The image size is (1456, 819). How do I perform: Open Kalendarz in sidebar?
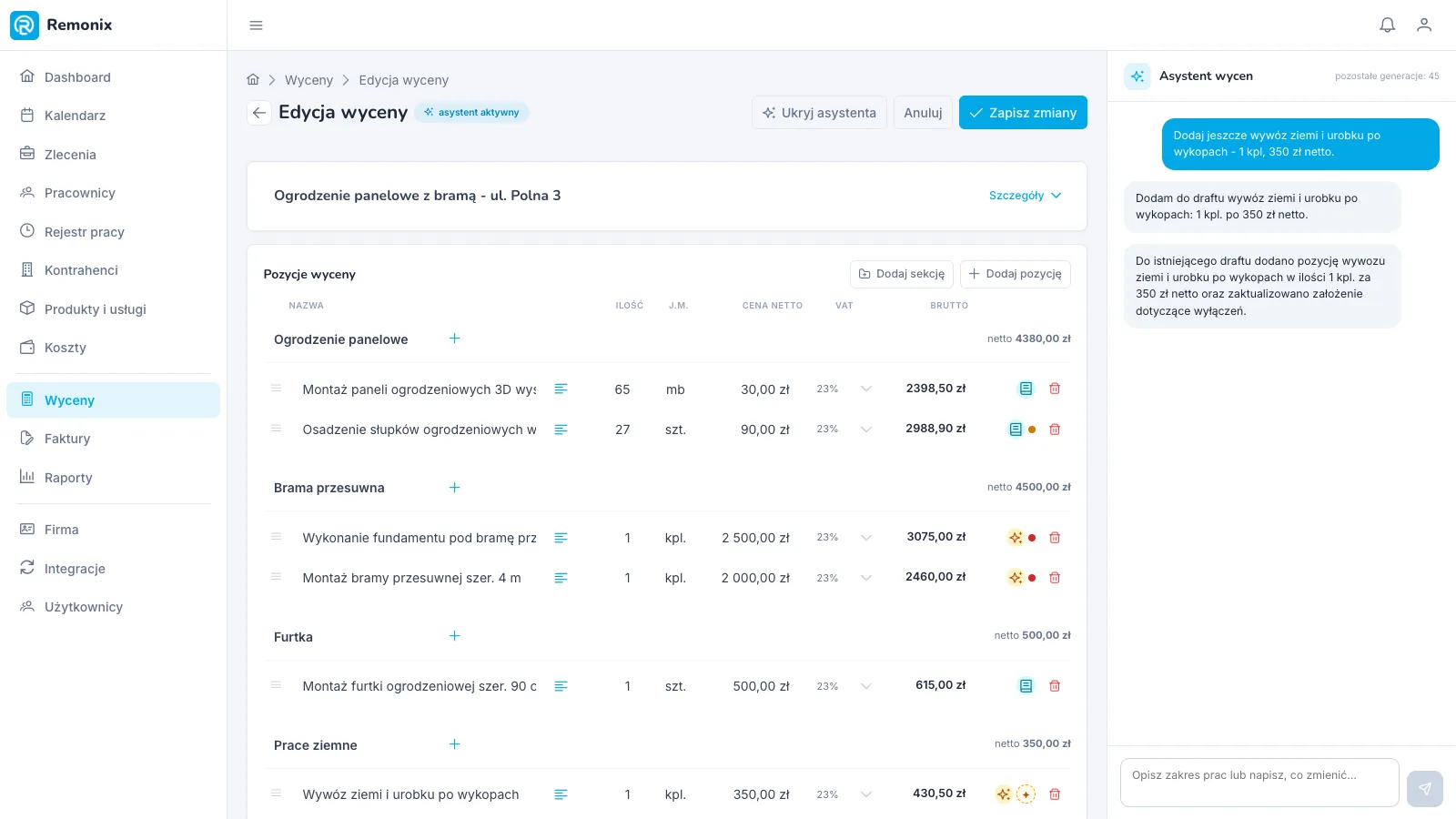point(113,116)
